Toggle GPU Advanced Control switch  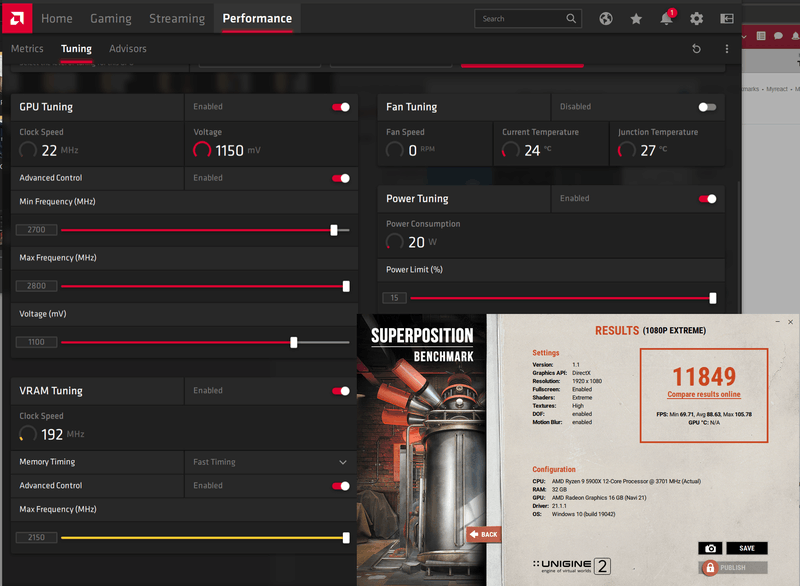pos(341,179)
